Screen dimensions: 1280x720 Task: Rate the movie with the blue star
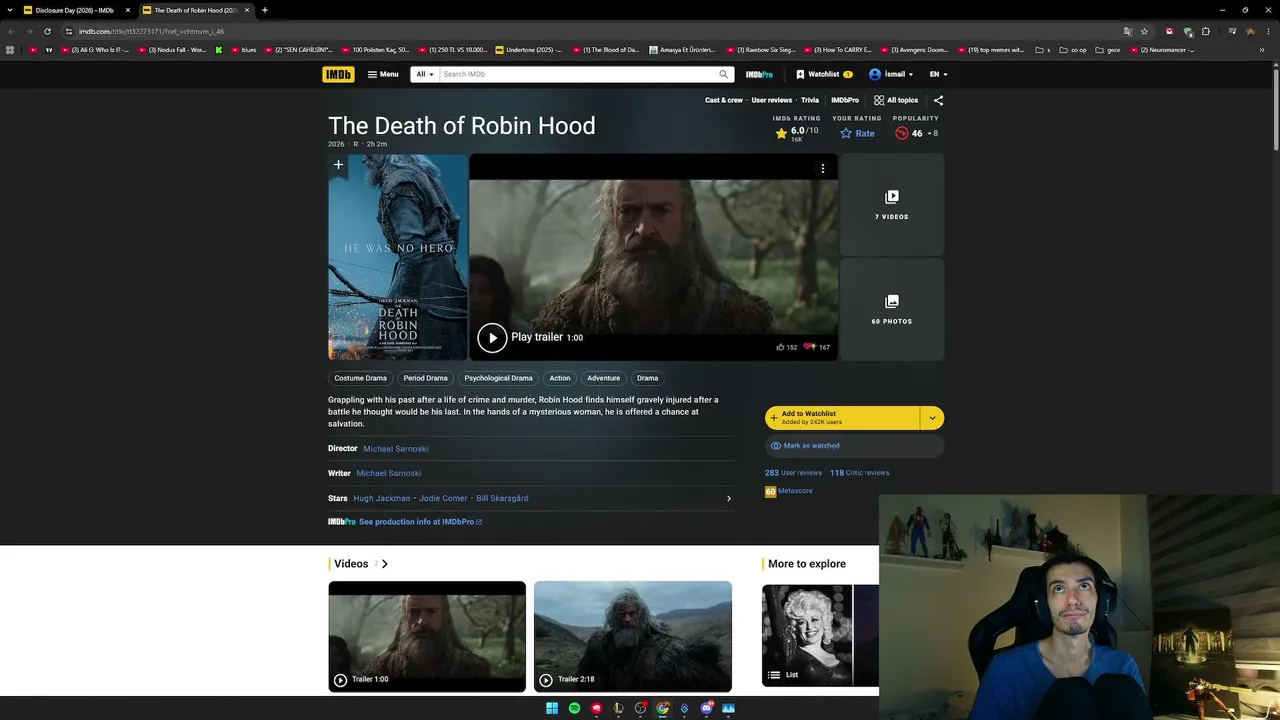pyautogui.click(x=857, y=133)
